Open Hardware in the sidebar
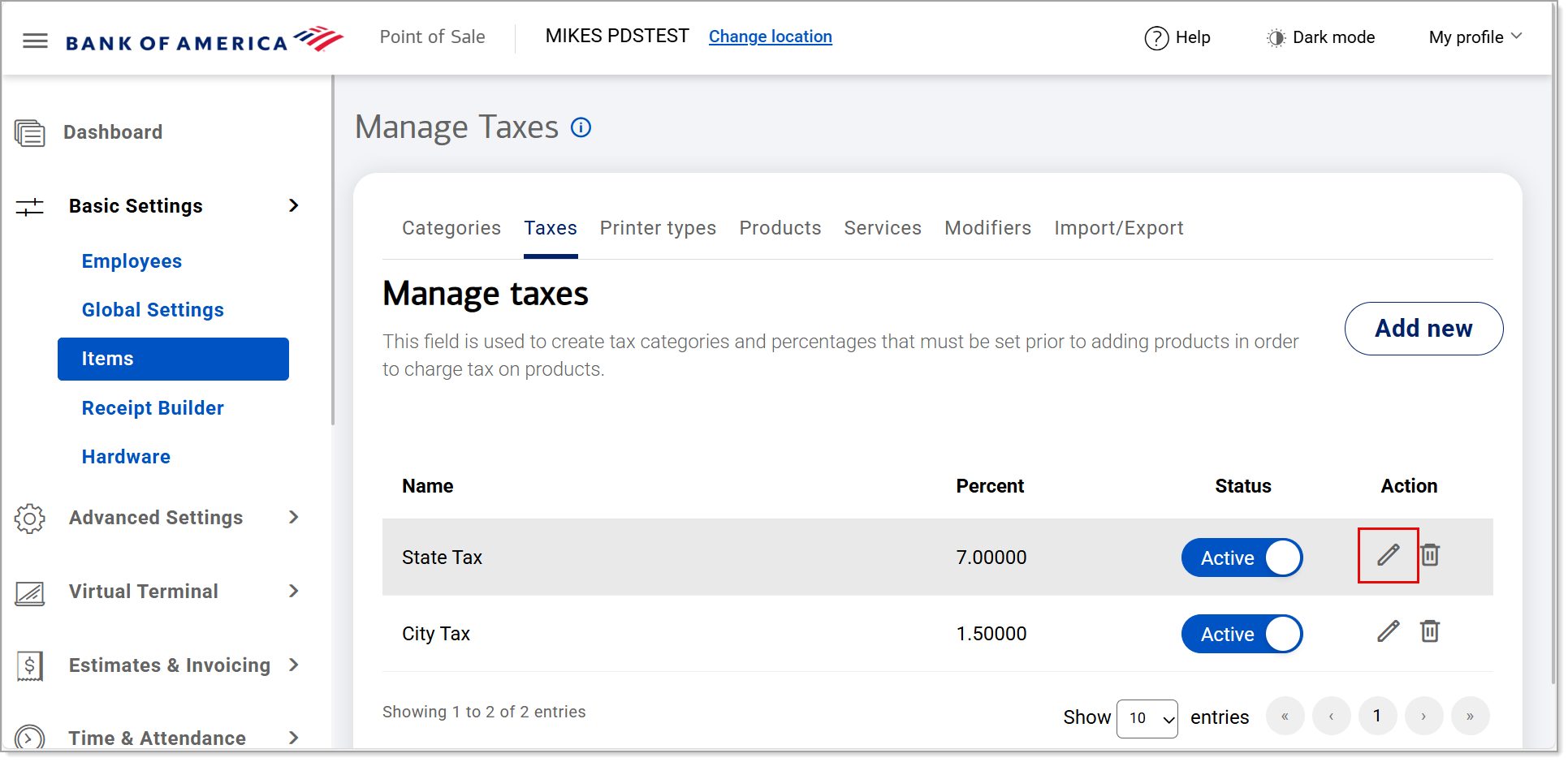 click(126, 458)
